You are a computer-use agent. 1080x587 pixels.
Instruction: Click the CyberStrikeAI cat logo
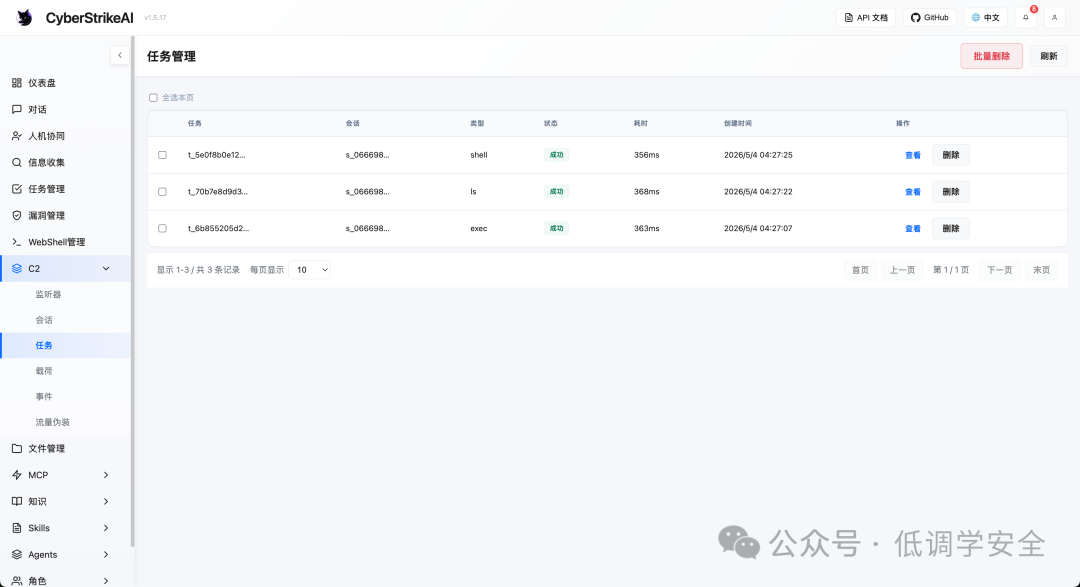point(25,18)
